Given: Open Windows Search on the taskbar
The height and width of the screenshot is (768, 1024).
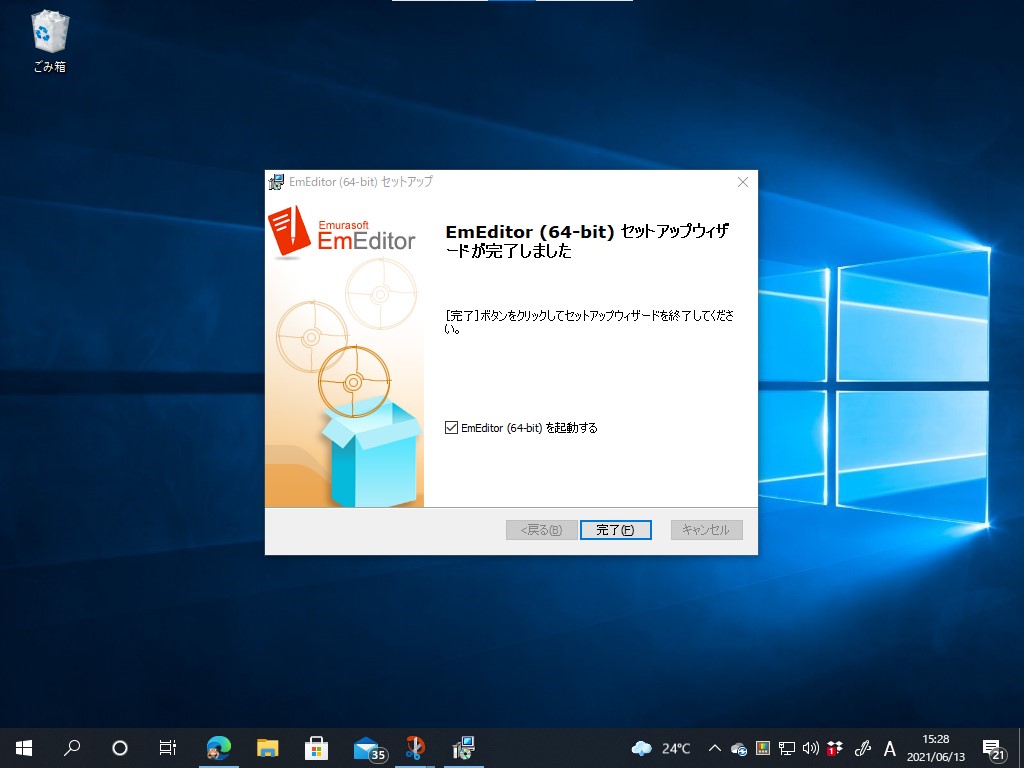Looking at the screenshot, I should pos(72,747).
